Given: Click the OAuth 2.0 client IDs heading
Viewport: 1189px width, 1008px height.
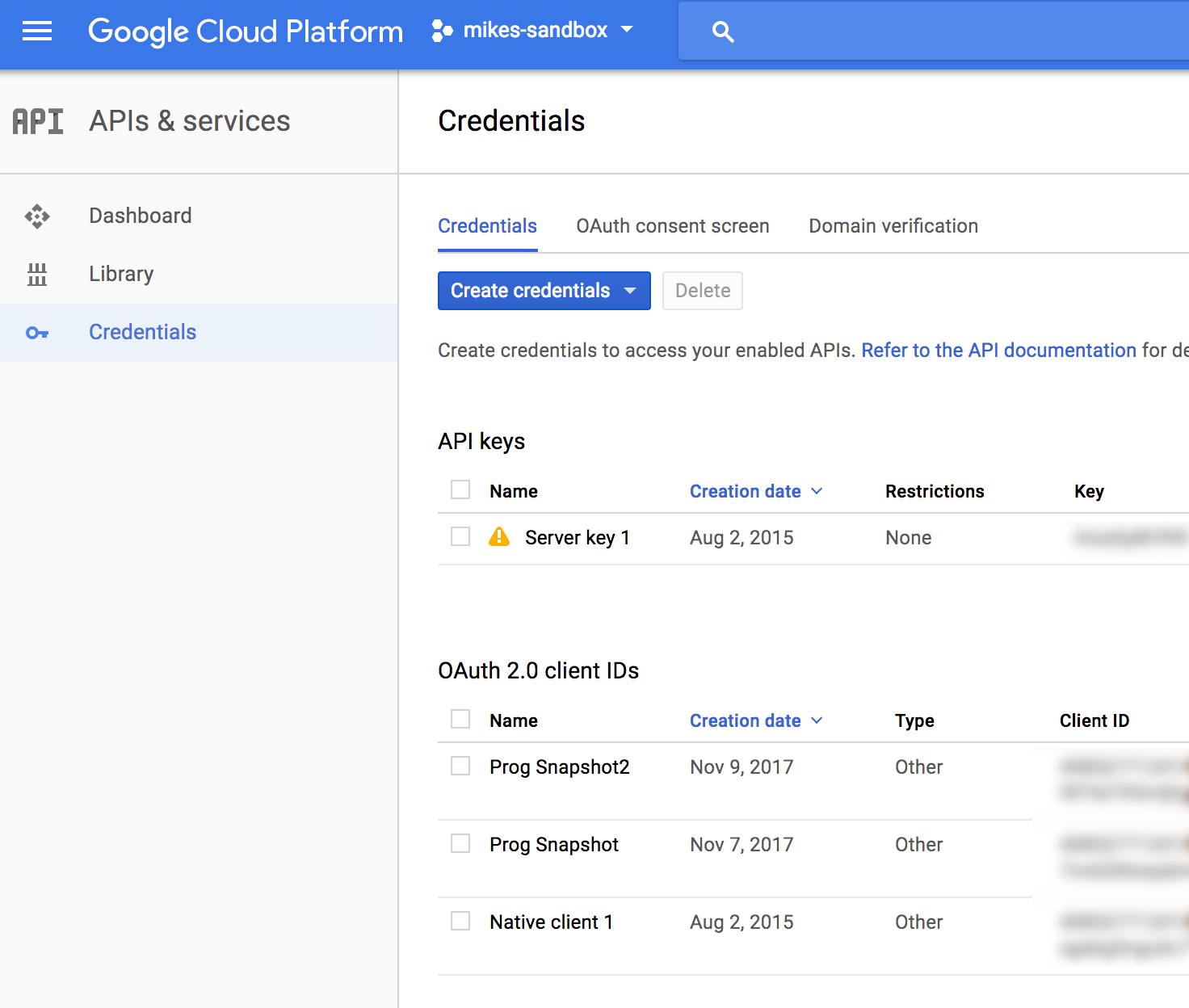Looking at the screenshot, I should click(538, 671).
